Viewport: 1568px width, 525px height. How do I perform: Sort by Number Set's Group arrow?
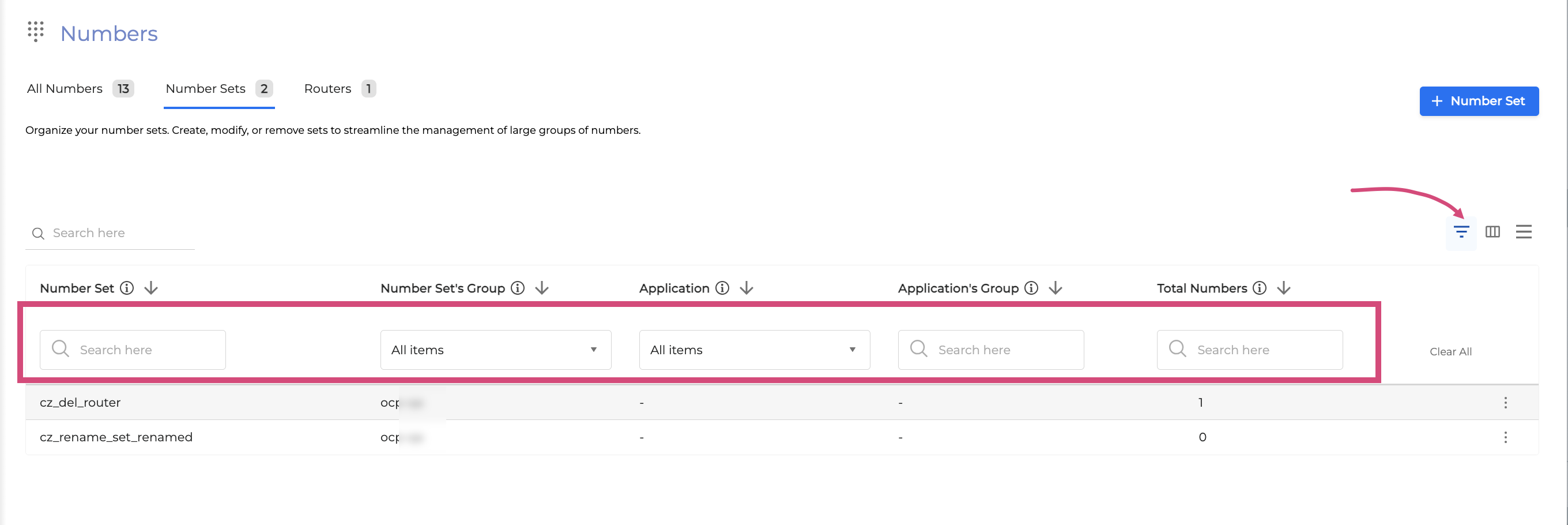542,288
